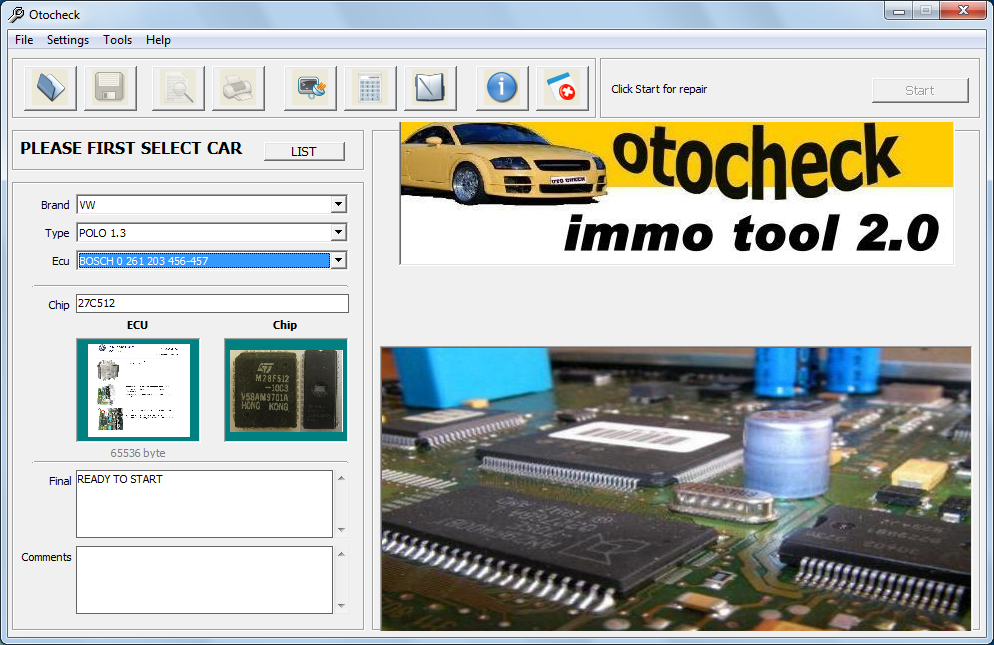Open the Settings menu
The height and width of the screenshot is (645, 994).
click(68, 40)
